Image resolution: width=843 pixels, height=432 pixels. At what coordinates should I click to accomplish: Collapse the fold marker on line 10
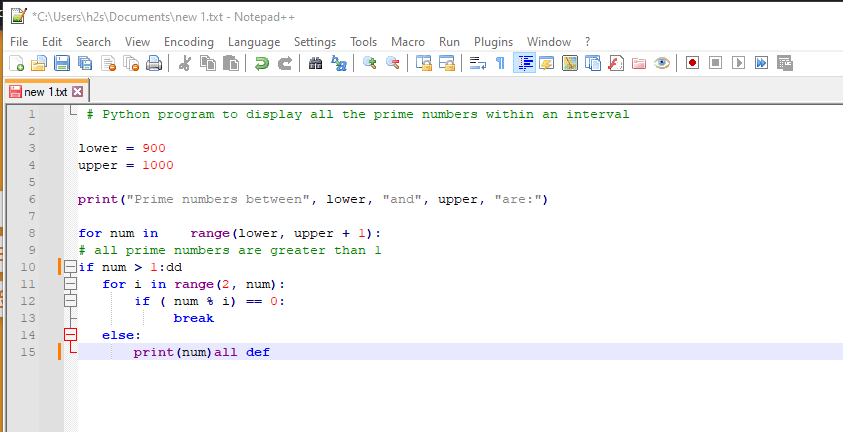coord(70,267)
